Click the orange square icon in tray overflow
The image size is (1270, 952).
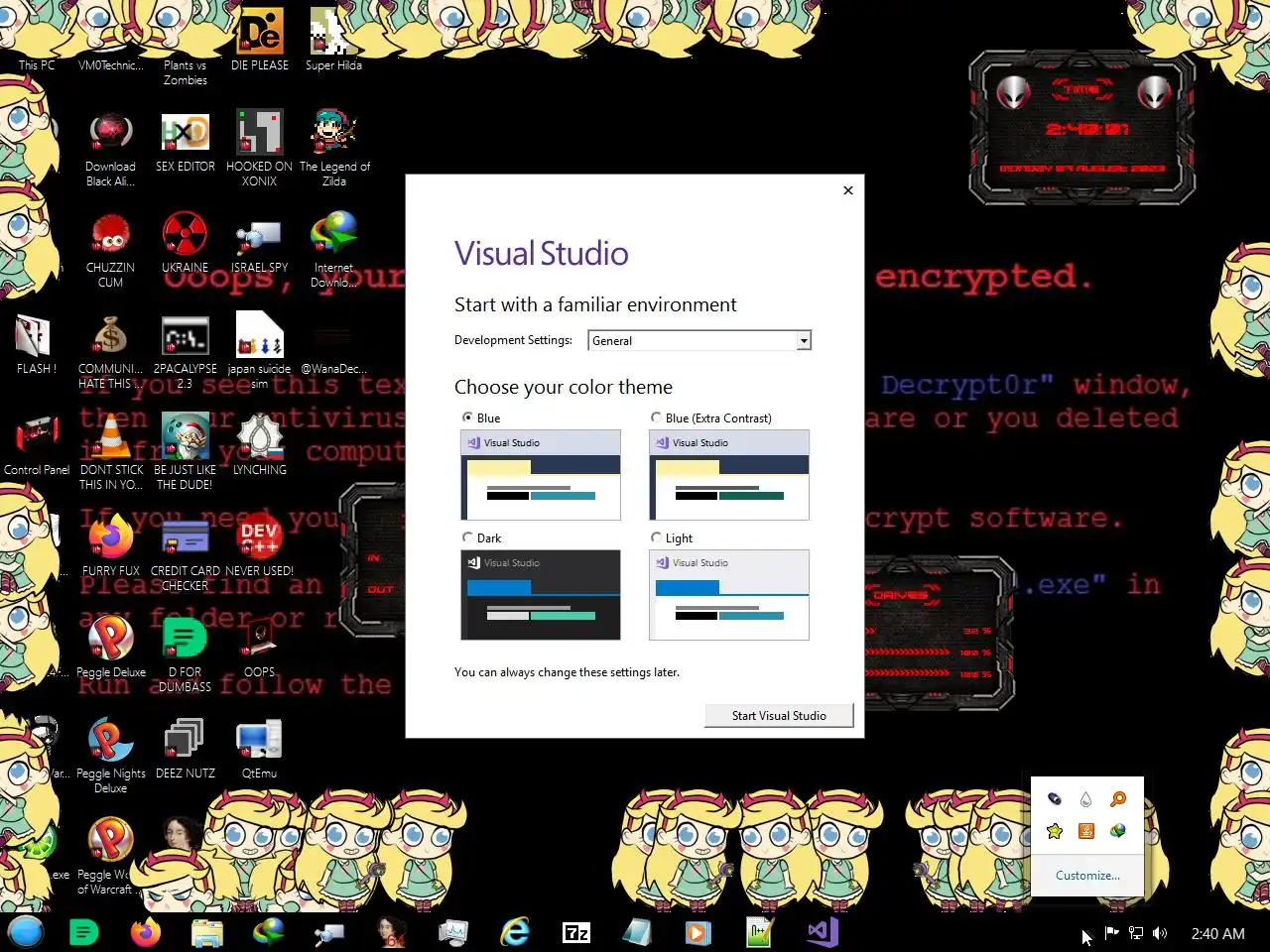1086,831
